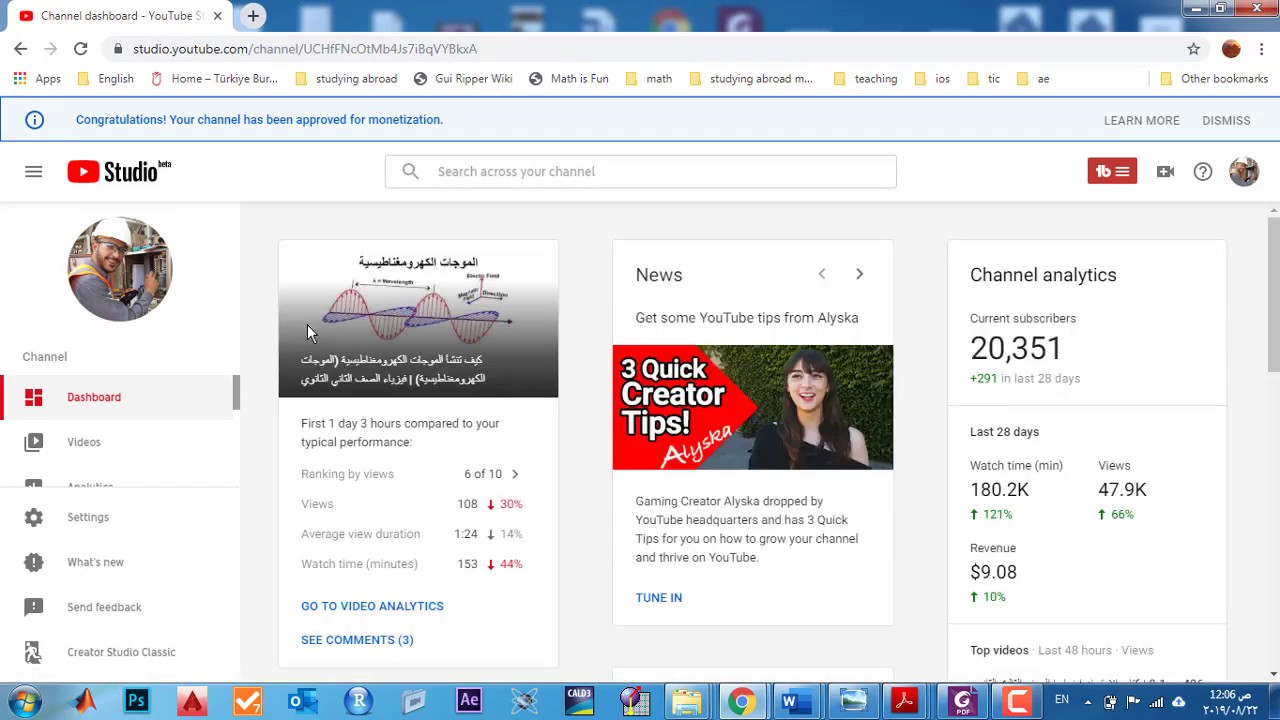Open the account avatar menu
1280x720 pixels.
(1244, 171)
